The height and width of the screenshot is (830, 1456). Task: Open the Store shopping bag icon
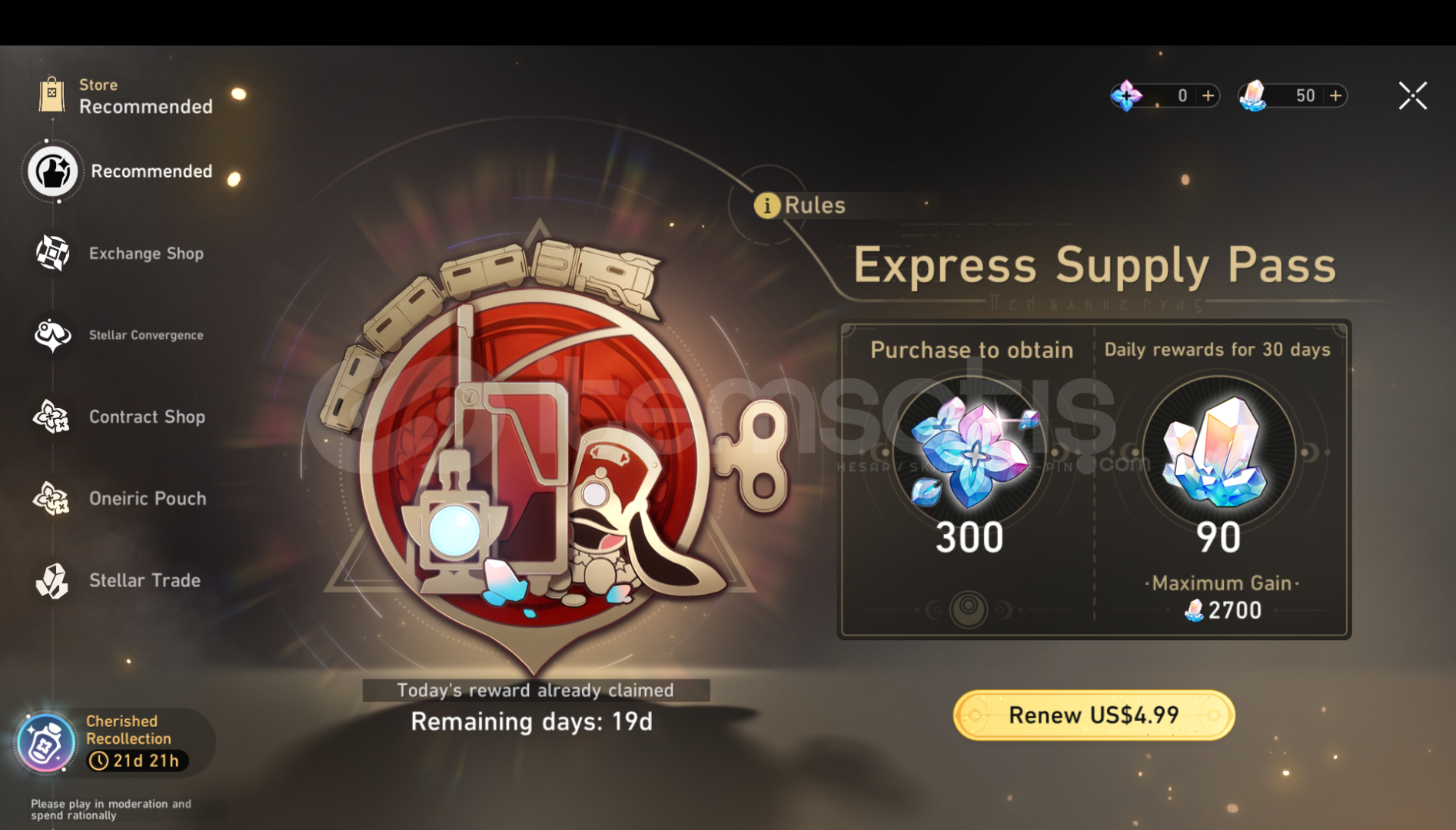point(52,95)
